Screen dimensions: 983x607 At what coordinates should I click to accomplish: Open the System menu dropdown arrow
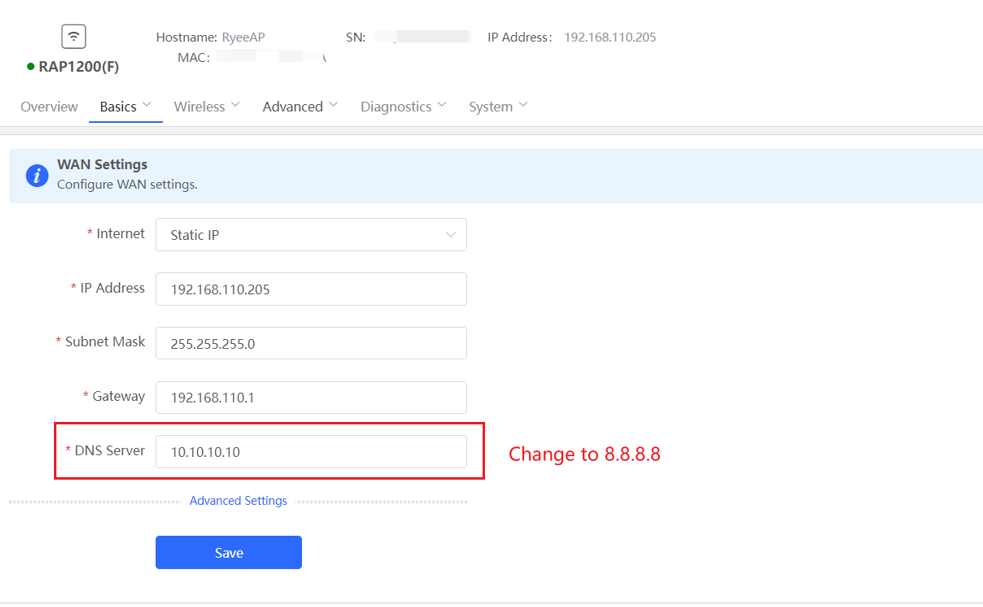click(523, 105)
